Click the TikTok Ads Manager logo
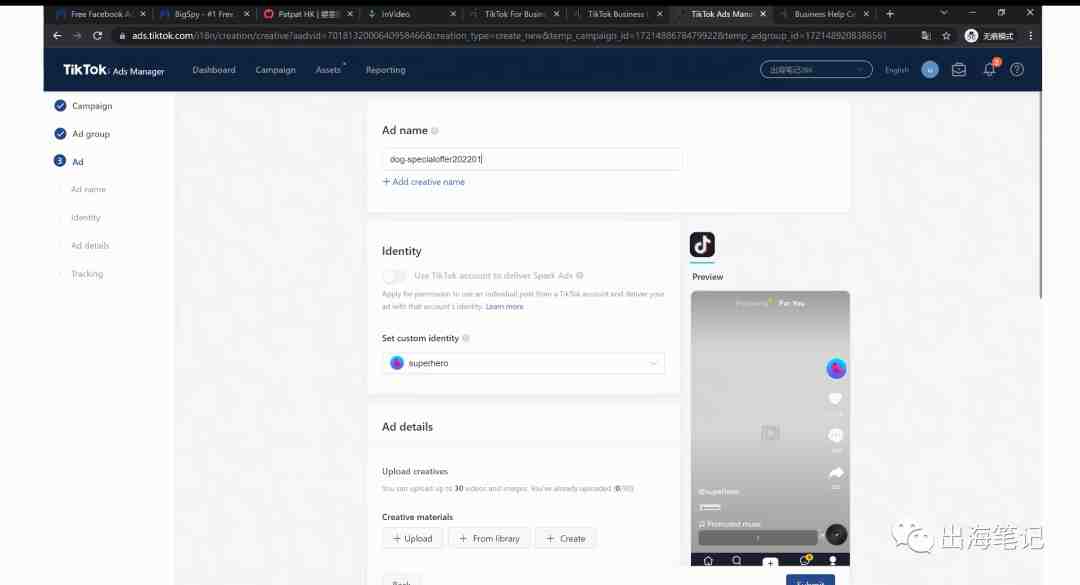The height and width of the screenshot is (585, 1080). (x=114, y=70)
